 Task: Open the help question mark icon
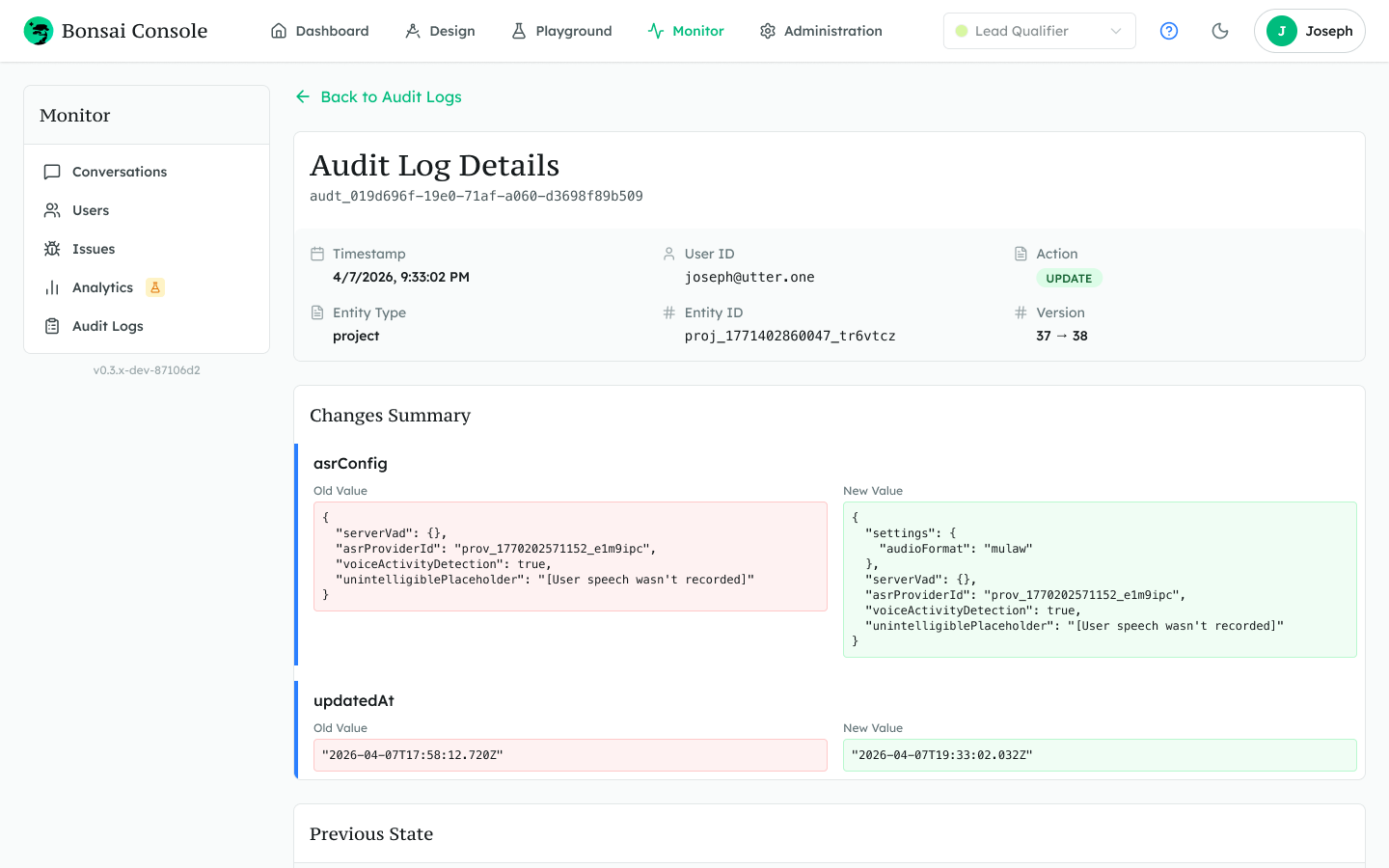click(1169, 31)
